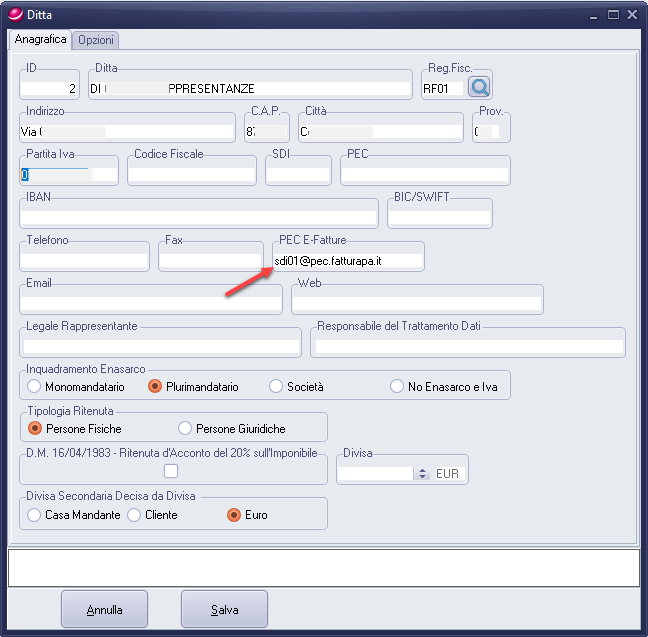Select Casa Mandante as secondary currency
This screenshot has width=648, height=637.
34,515
